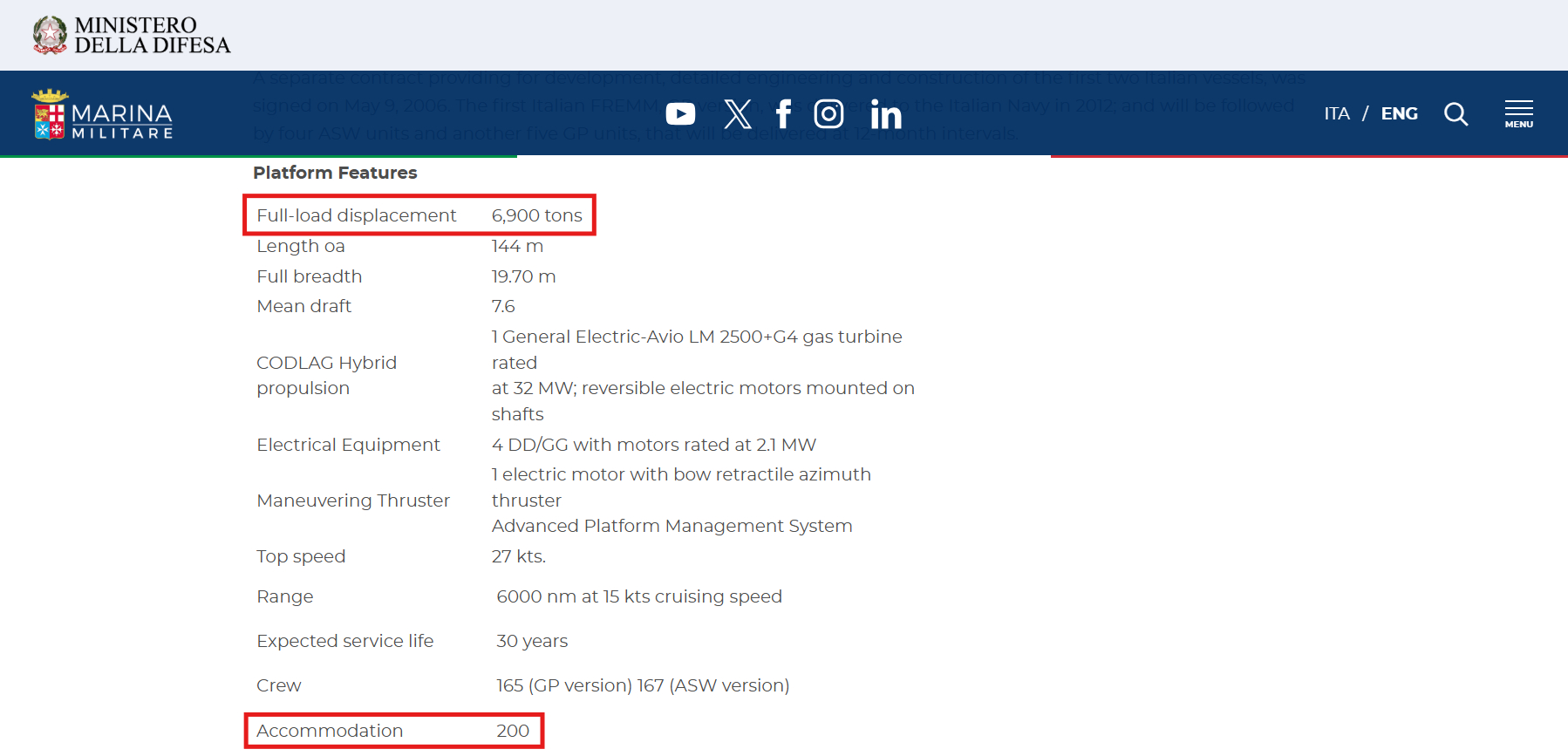Click the search magnifier icon
Screen dimensions: 1568x756
coord(1456,114)
